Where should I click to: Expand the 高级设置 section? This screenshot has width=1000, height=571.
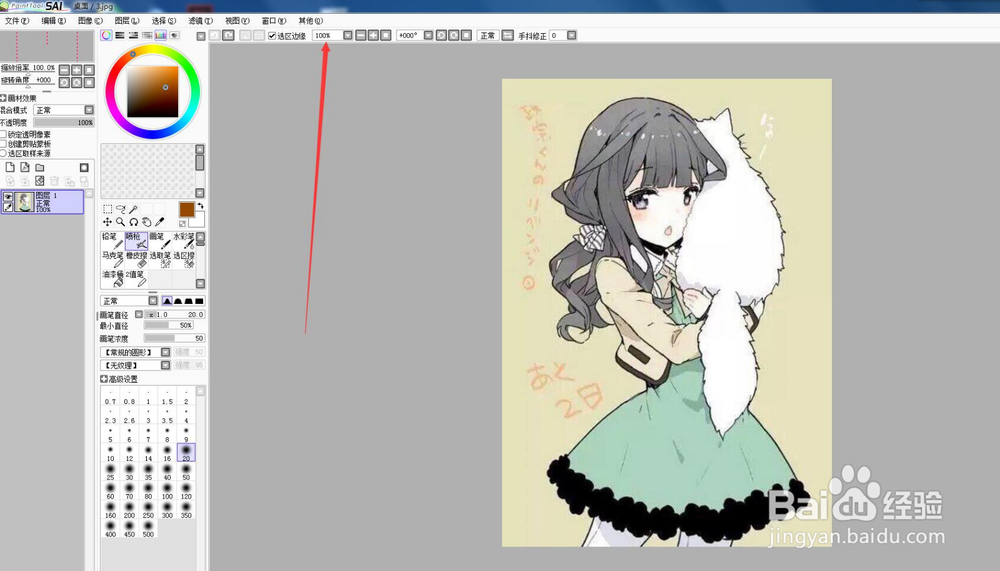[x=104, y=379]
